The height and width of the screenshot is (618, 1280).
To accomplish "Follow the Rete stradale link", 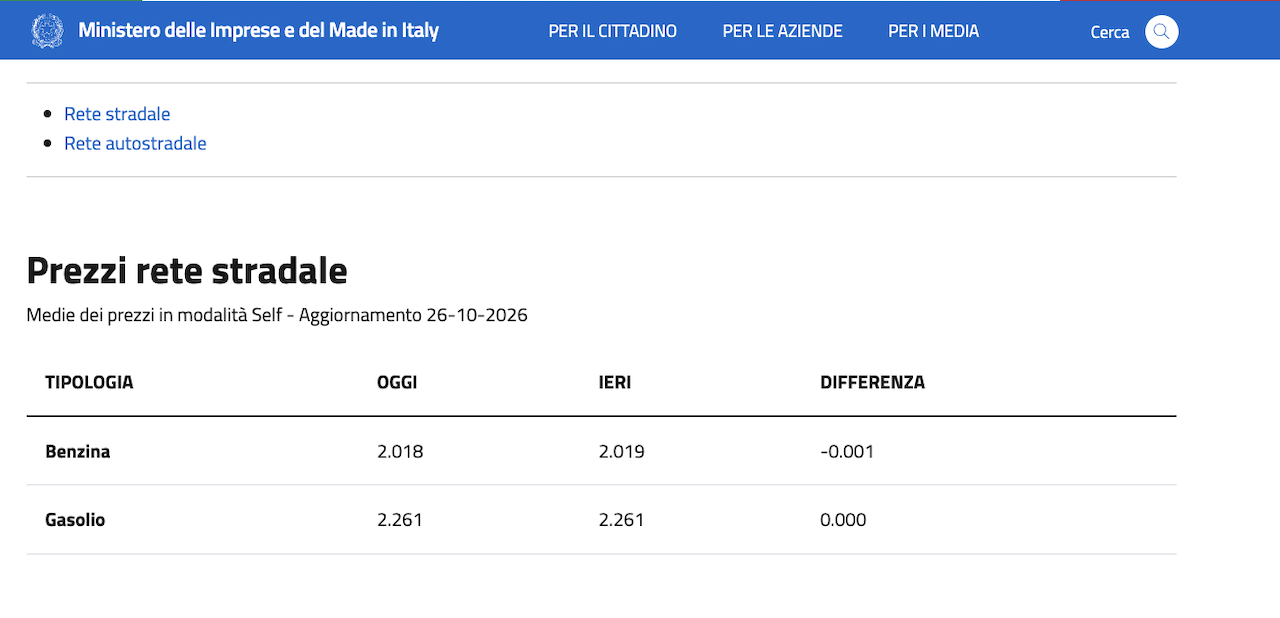I will coord(117,114).
